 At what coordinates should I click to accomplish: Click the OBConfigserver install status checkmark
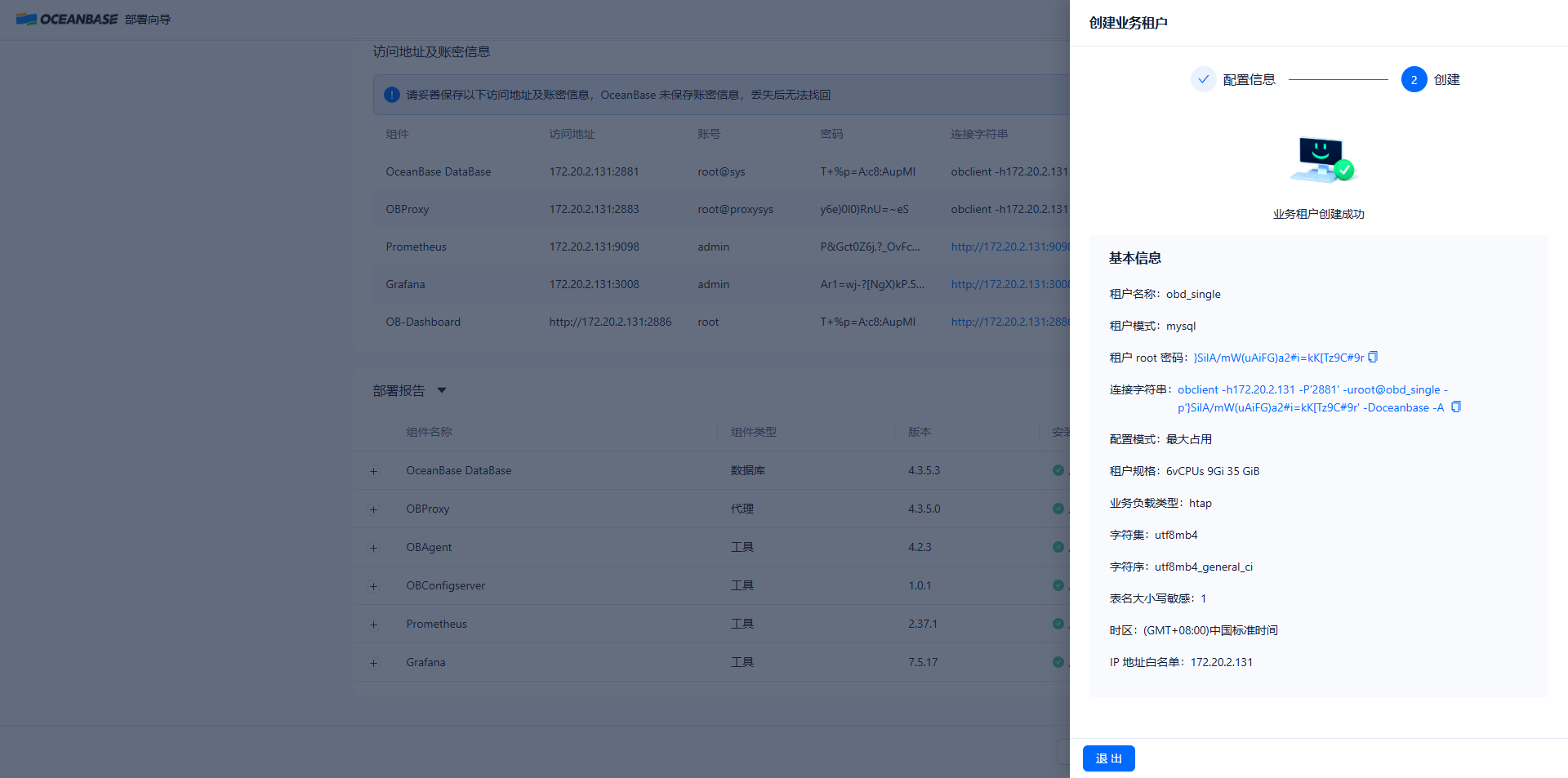point(1058,585)
